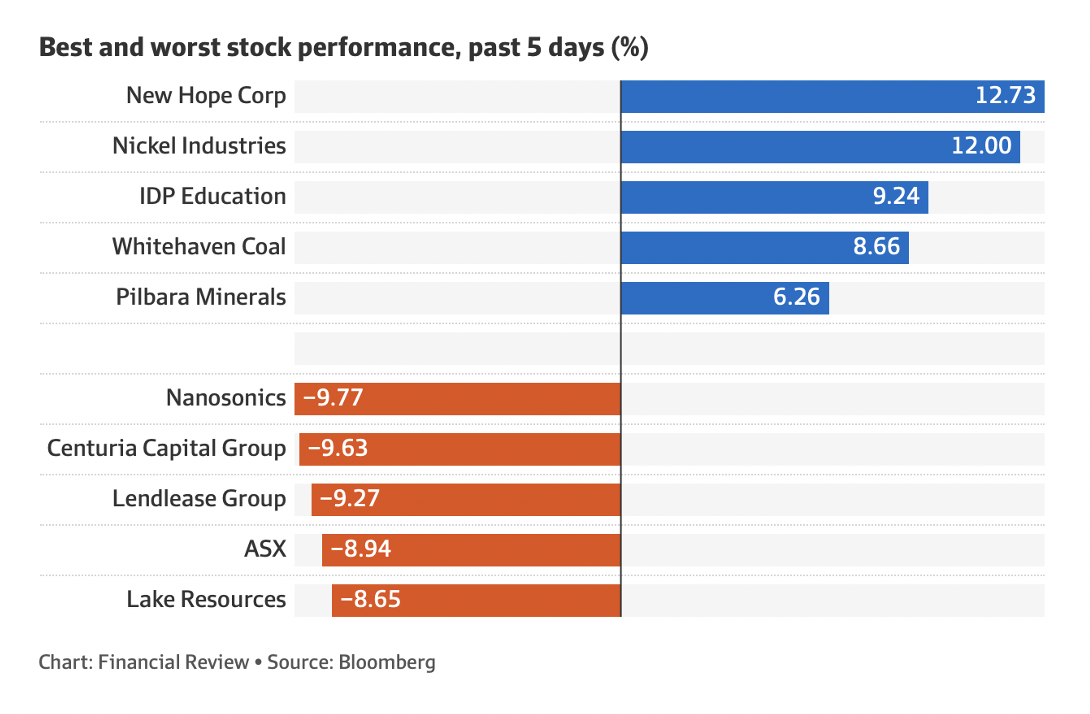Click the chart title text

pos(343,47)
